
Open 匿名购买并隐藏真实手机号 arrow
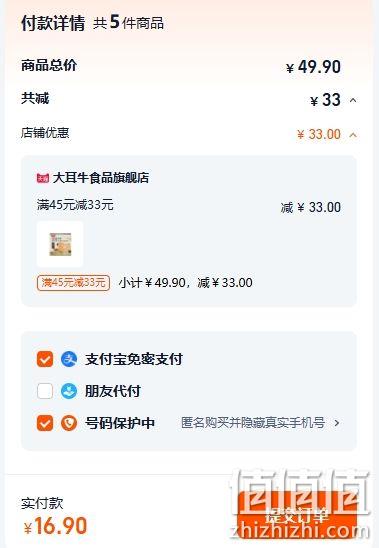coord(337,423)
